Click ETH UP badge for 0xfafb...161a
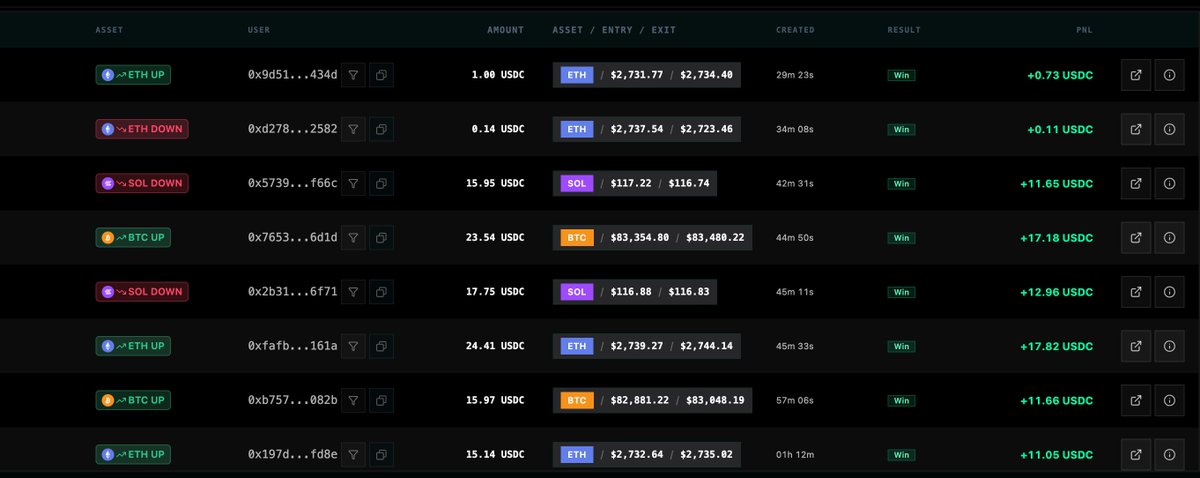This screenshot has height=478, width=1200. (133, 346)
